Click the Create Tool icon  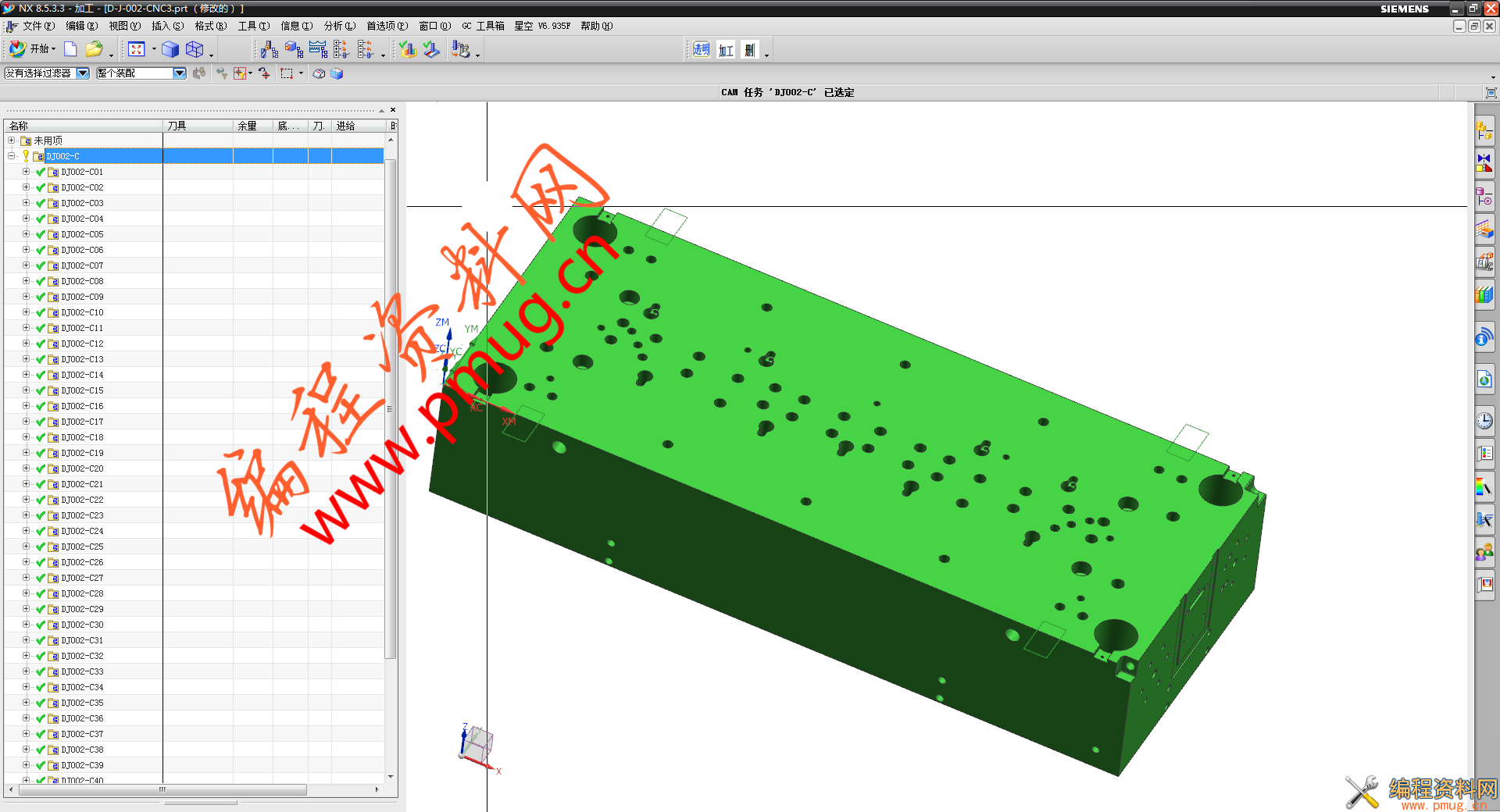270,49
